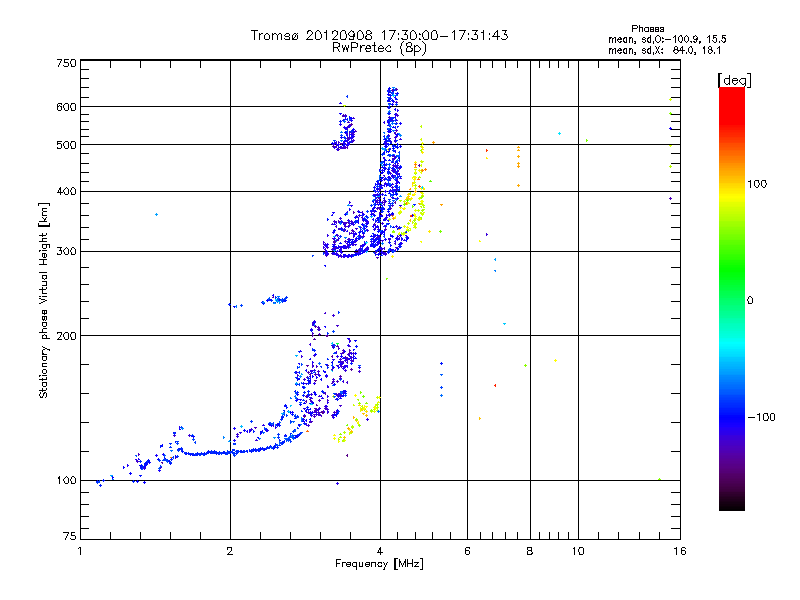Click the 'Frequency [MHz]' axis label
The image size is (800, 600).
pyautogui.click(x=379, y=564)
